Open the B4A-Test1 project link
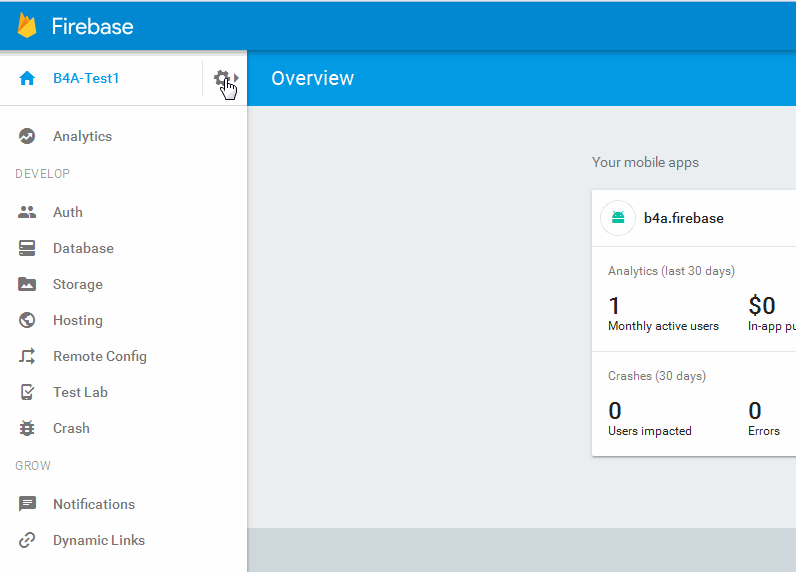Image resolution: width=796 pixels, height=572 pixels. 86,78
